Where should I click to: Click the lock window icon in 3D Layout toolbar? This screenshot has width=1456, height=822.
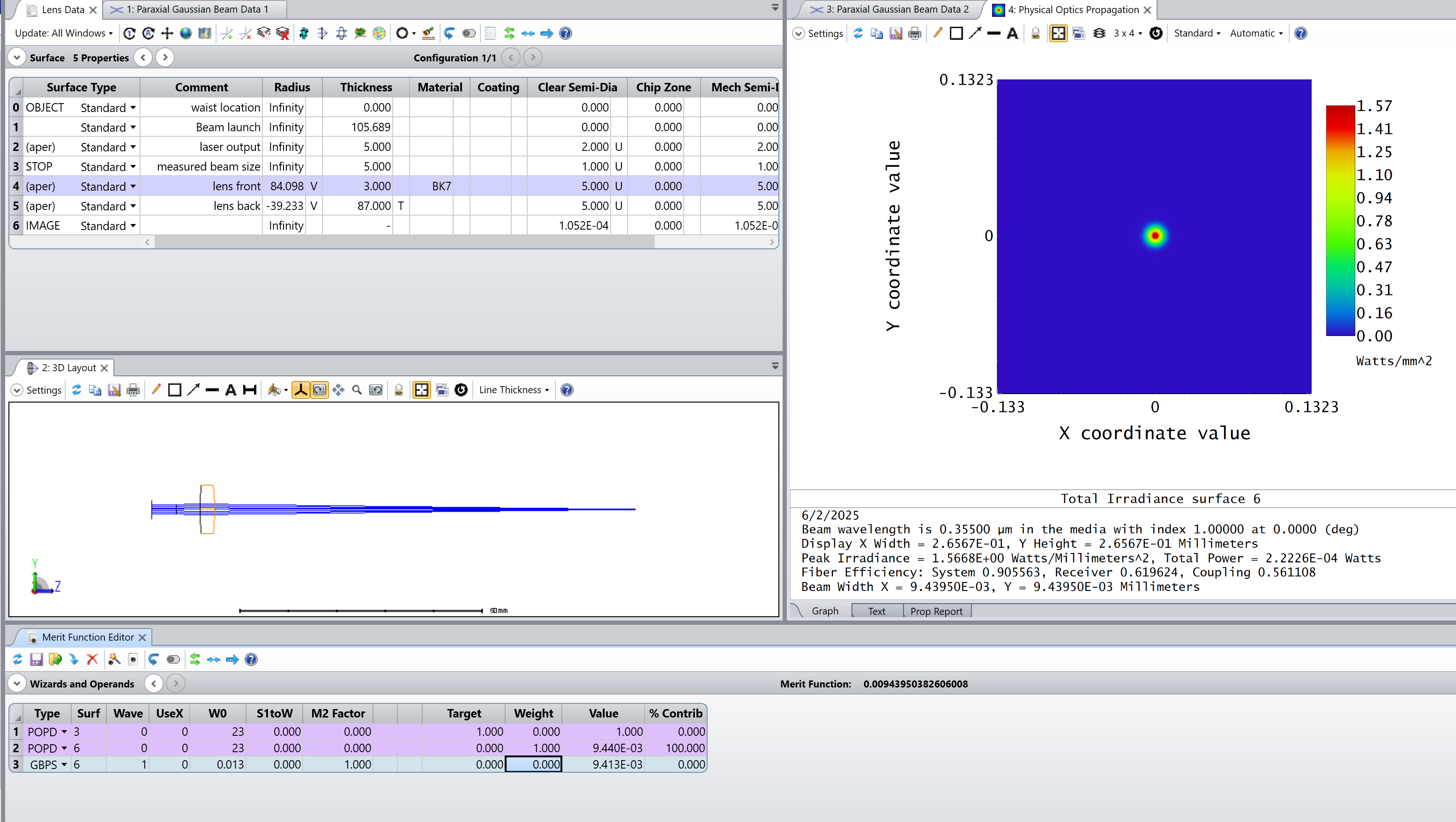point(398,390)
